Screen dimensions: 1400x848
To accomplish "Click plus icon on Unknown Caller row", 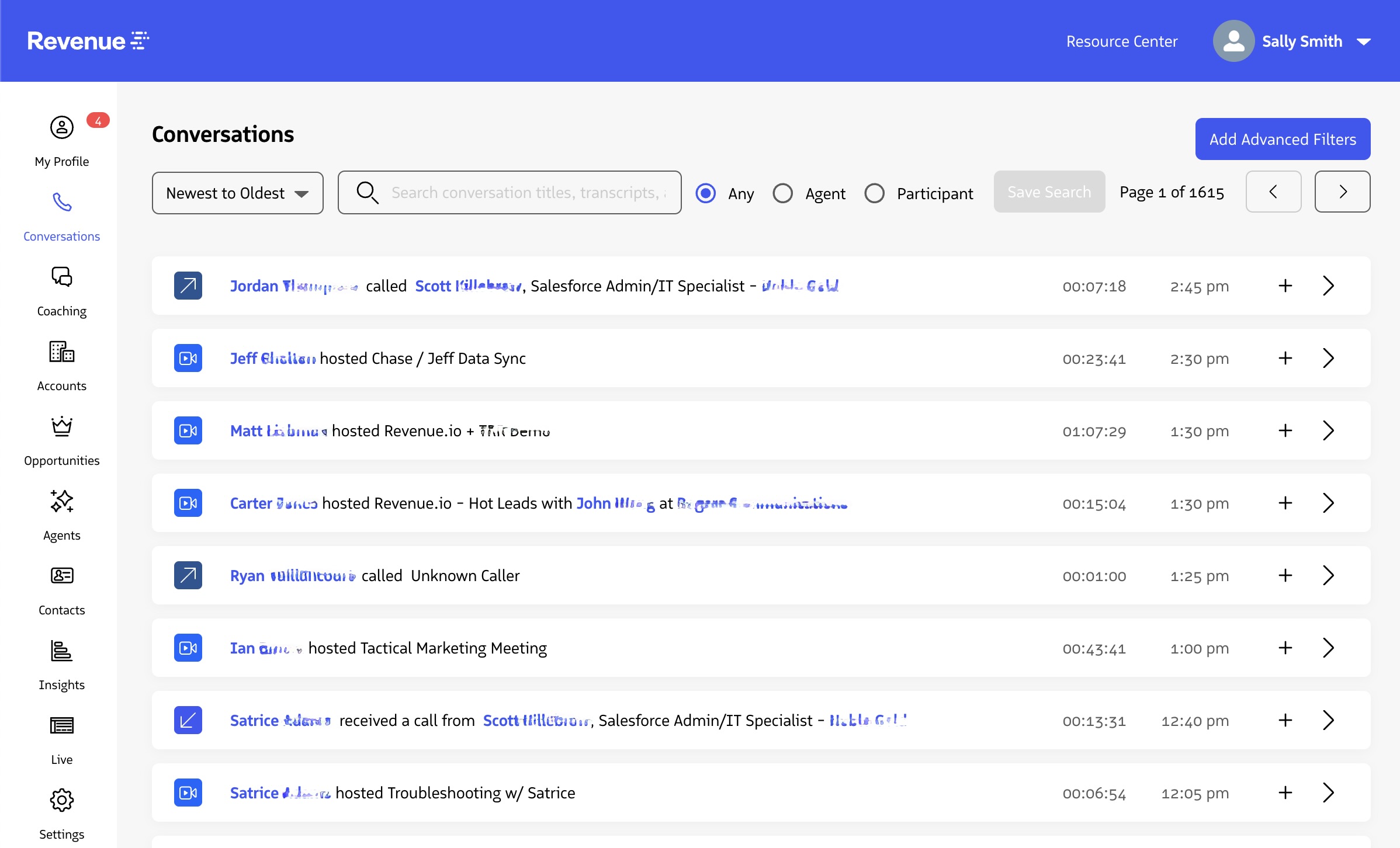I will click(x=1285, y=575).
